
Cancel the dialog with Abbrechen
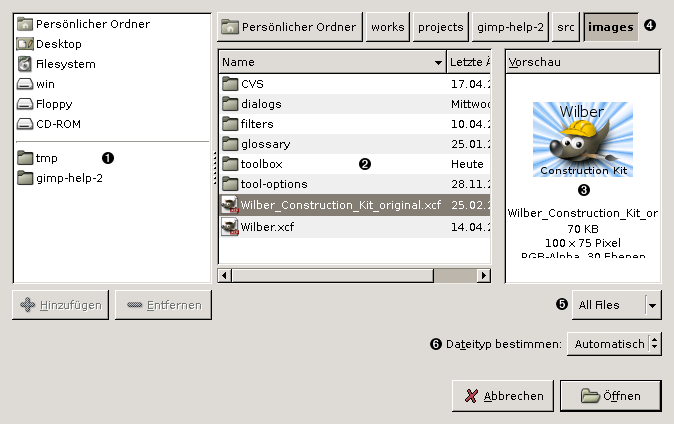pyautogui.click(x=502, y=396)
